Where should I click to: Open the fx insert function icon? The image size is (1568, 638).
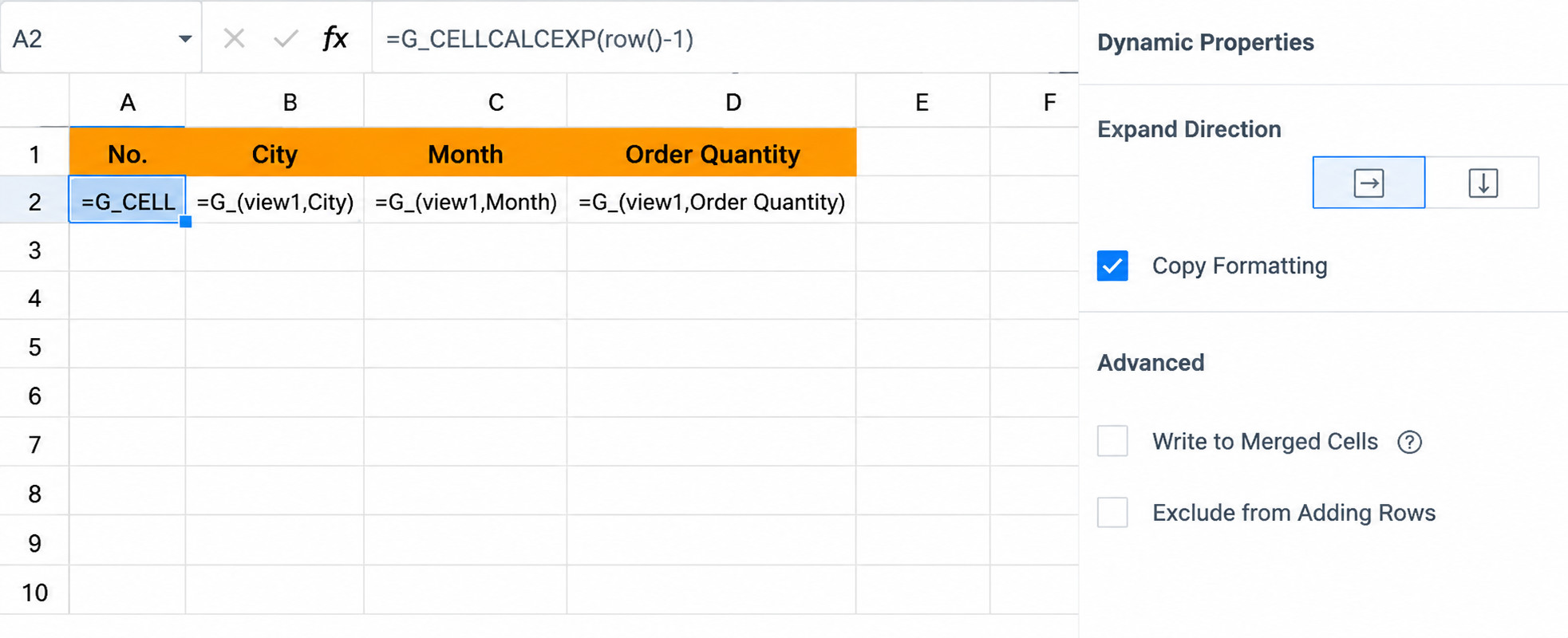click(335, 38)
